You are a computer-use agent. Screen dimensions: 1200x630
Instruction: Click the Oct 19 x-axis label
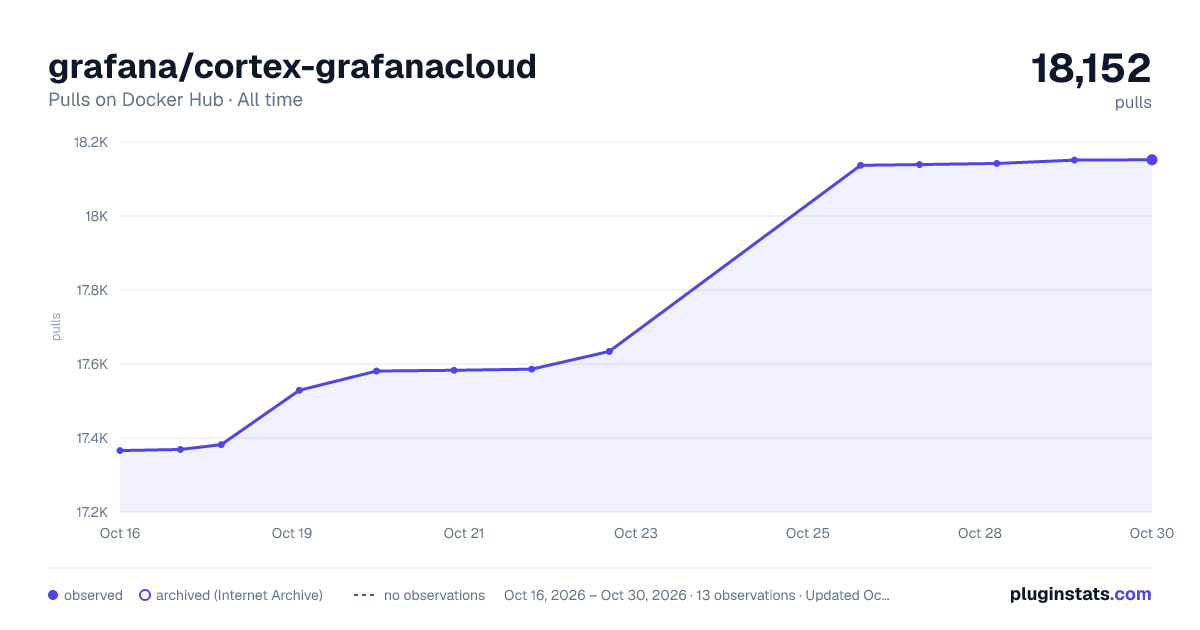[292, 533]
